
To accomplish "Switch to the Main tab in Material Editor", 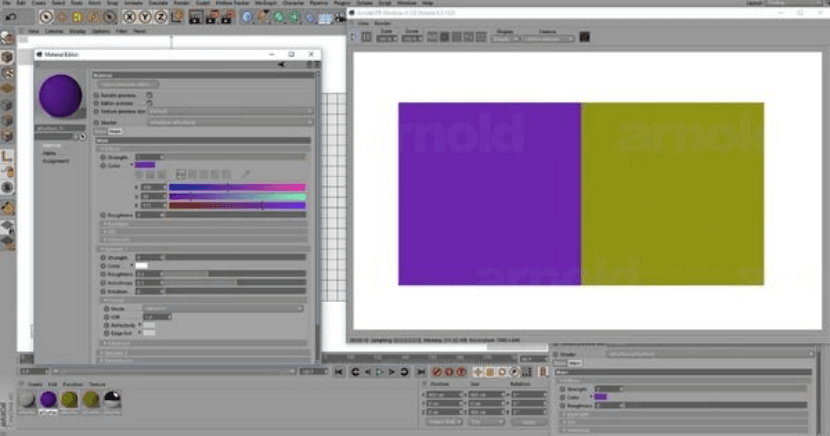I will click(115, 131).
